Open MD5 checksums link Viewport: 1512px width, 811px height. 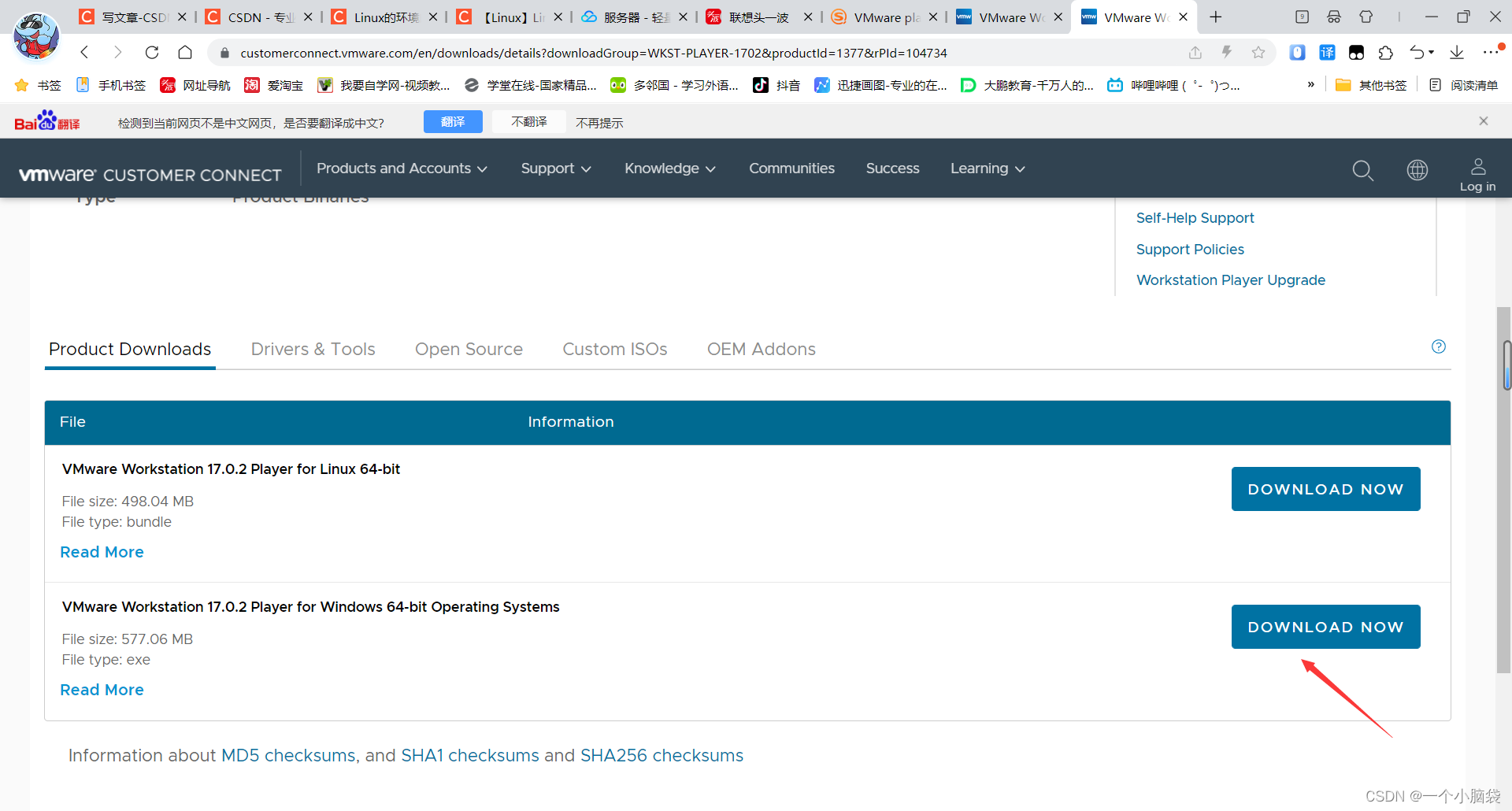288,755
